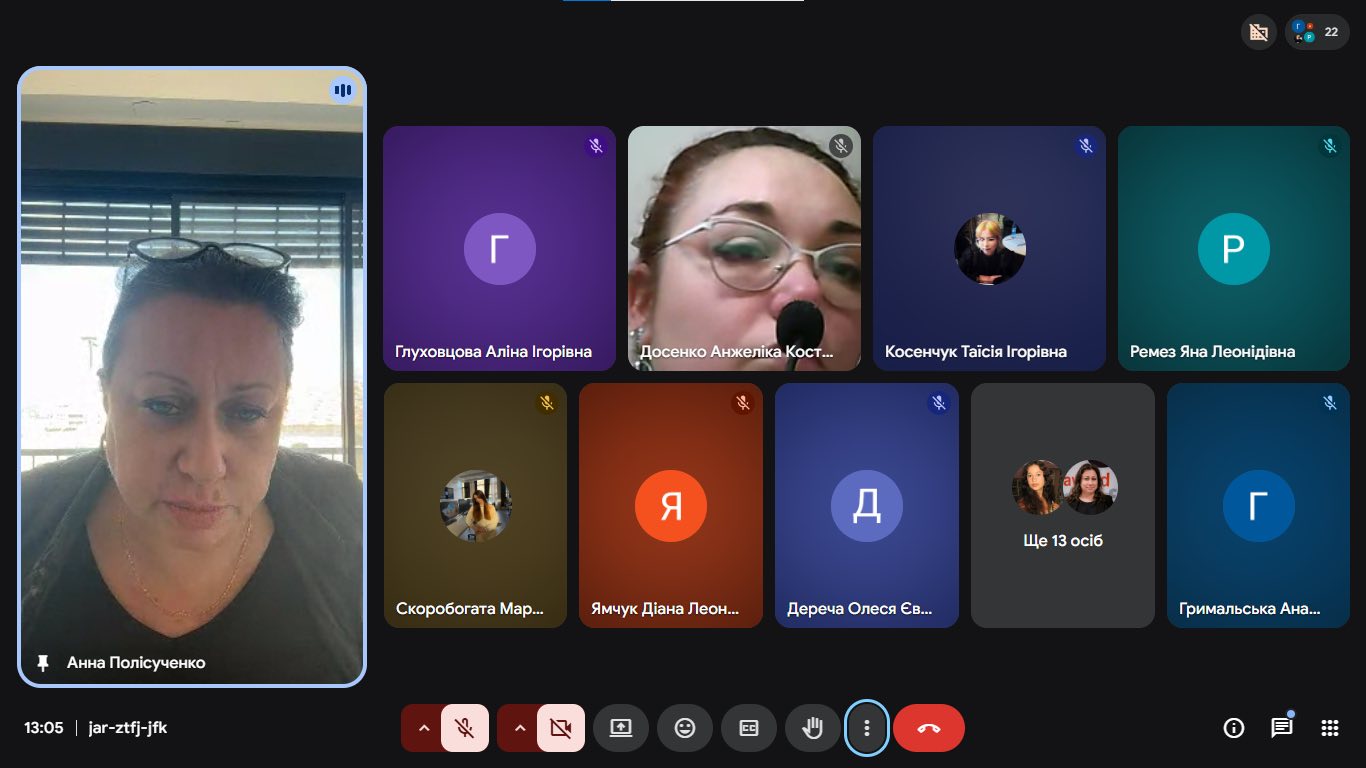Open the chat messages panel
The width and height of the screenshot is (1366, 768).
[1281, 728]
